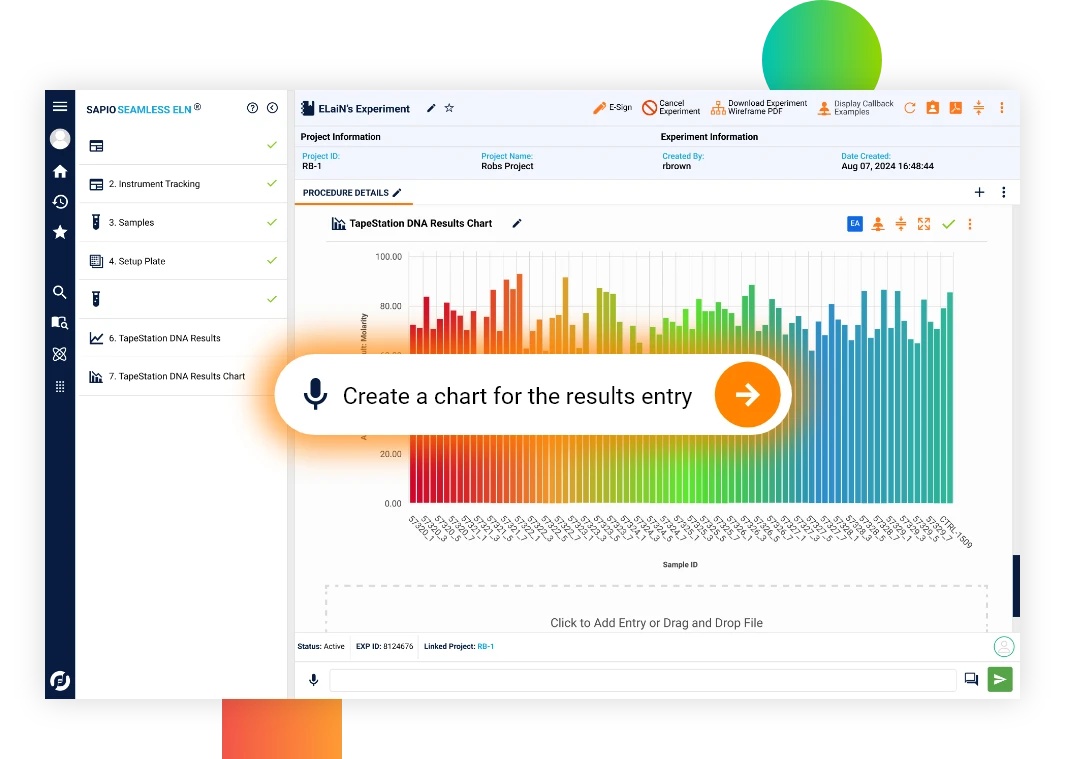The width and height of the screenshot is (1065, 759).
Task: Download Experiment Wireframe PDF
Action: (759, 108)
